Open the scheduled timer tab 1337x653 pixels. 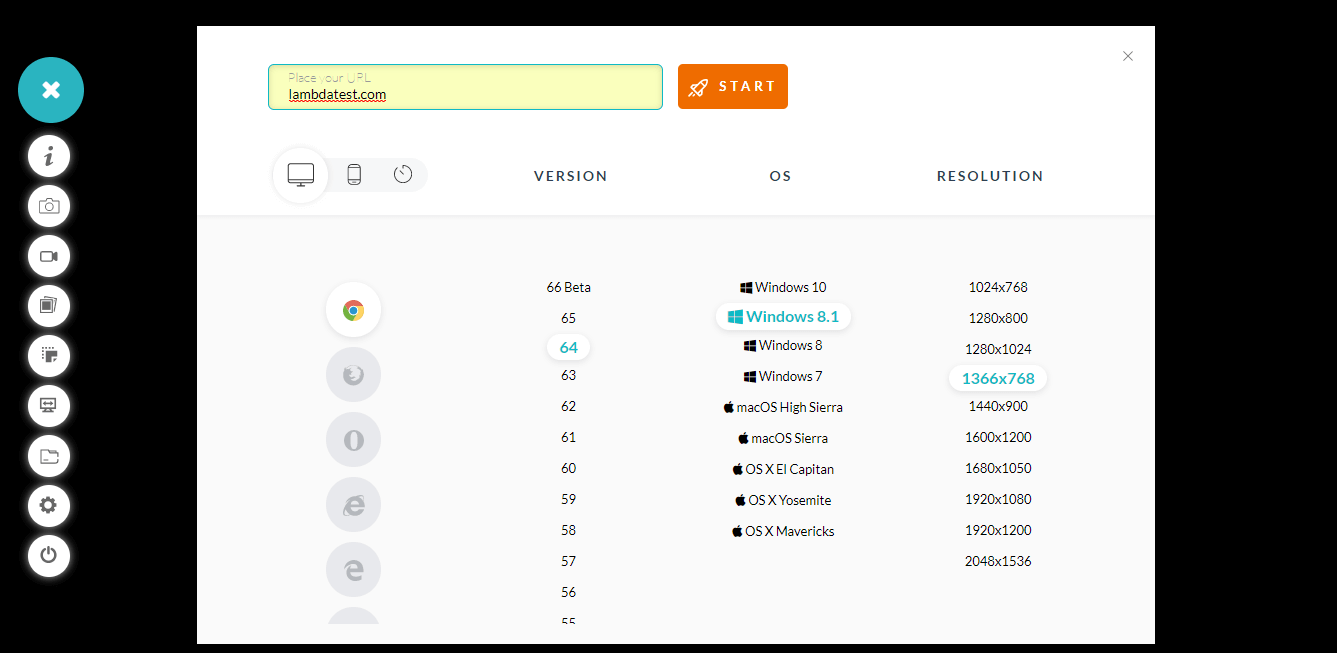403,174
